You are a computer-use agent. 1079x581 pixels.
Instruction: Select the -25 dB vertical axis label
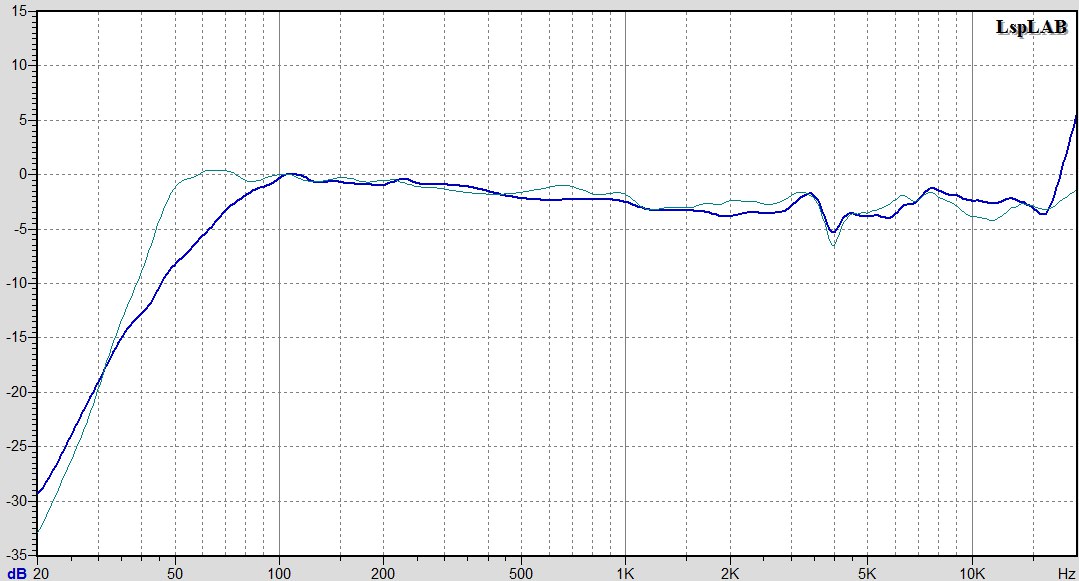pos(17,447)
